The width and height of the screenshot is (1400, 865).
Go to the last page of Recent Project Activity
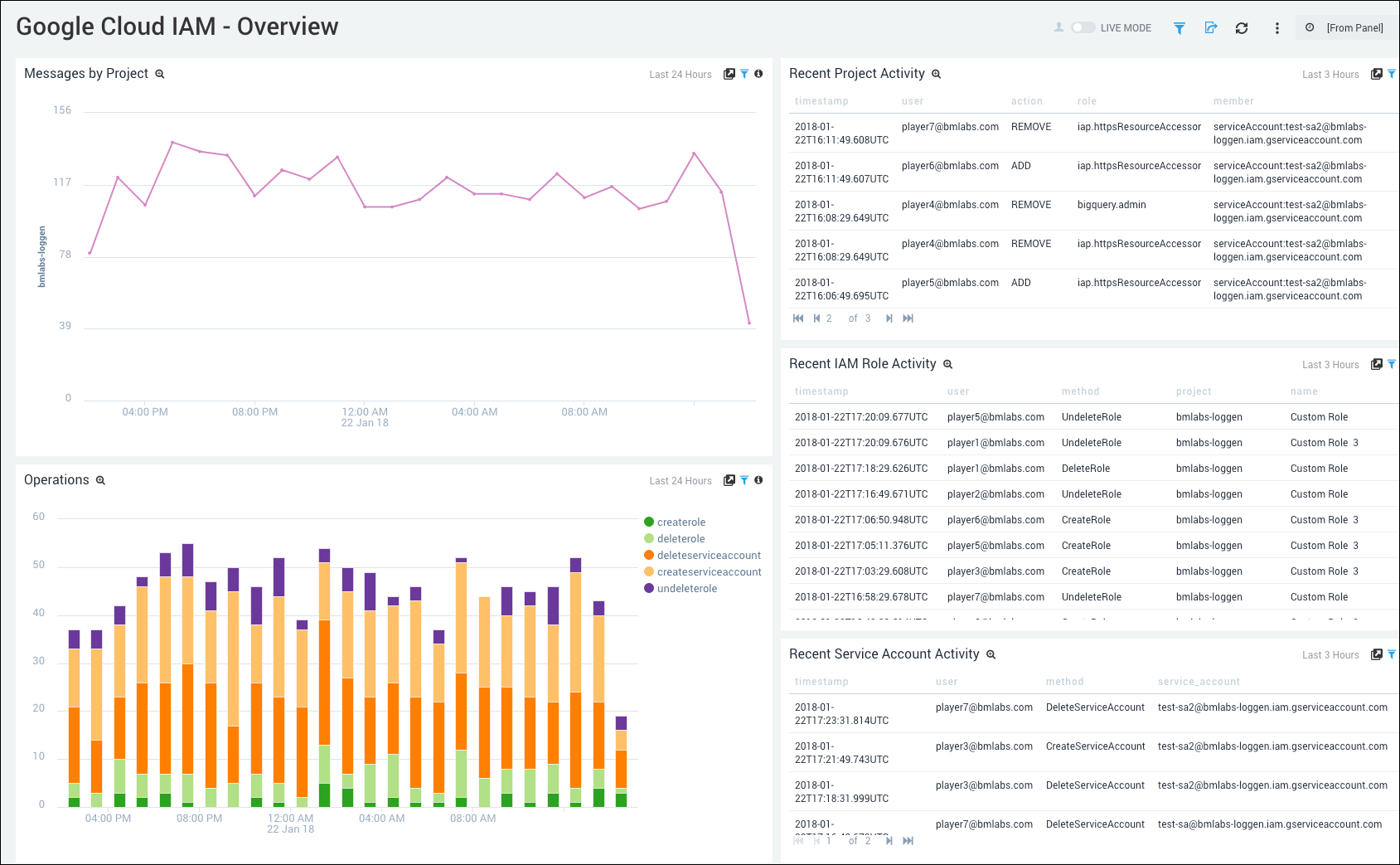click(908, 318)
